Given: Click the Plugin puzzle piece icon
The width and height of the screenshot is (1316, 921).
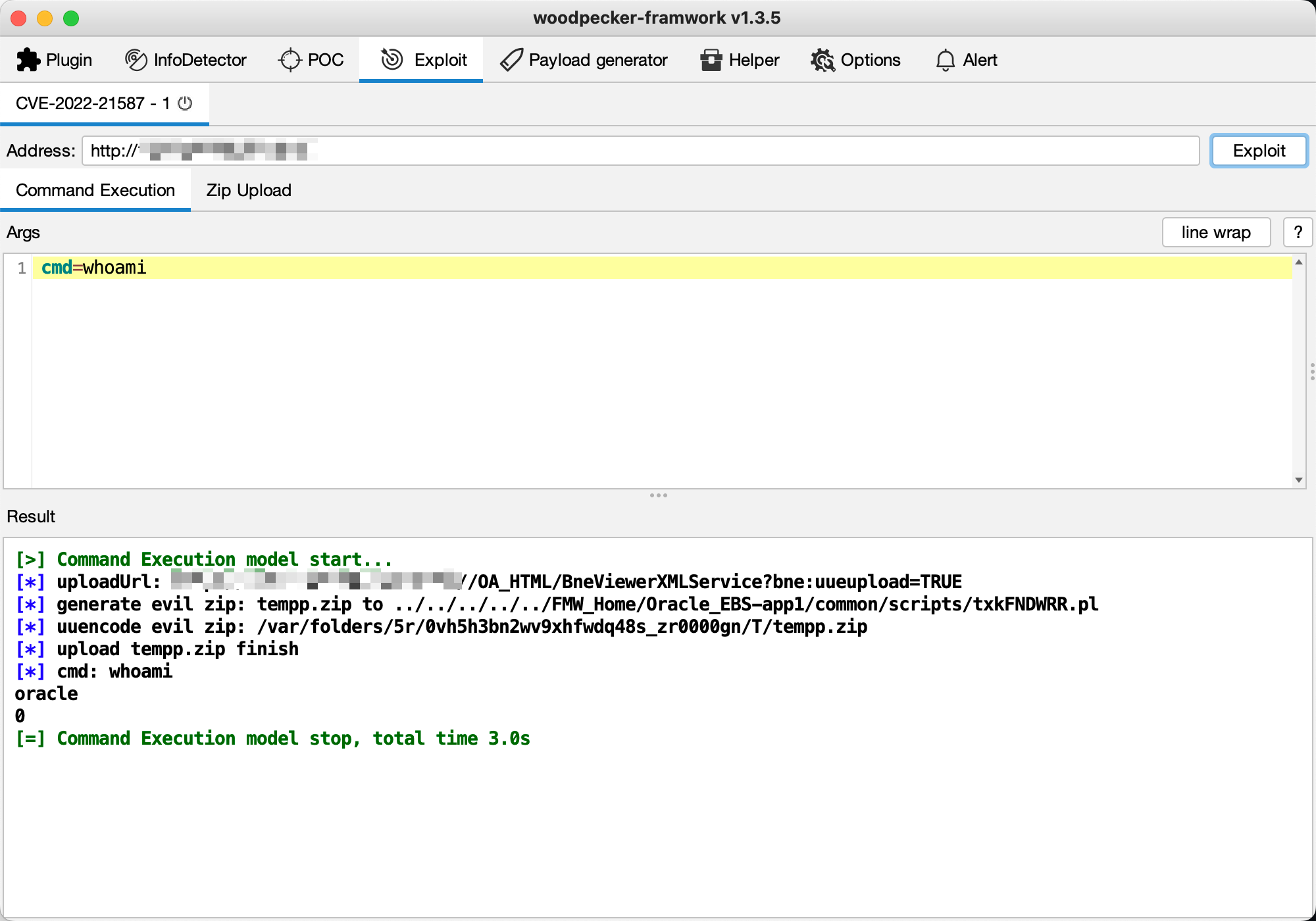Looking at the screenshot, I should click(28, 60).
